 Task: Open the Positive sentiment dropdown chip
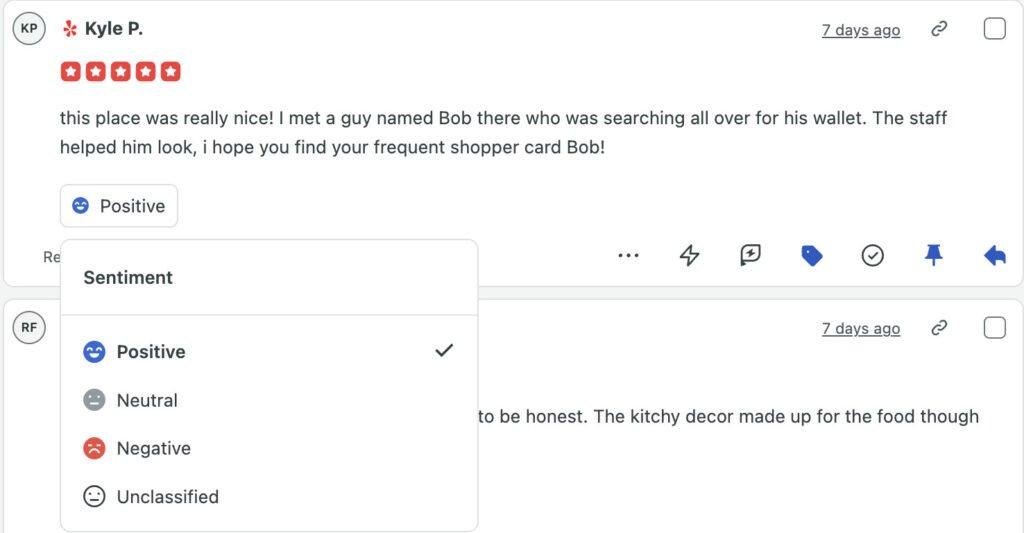pyautogui.click(x=119, y=206)
